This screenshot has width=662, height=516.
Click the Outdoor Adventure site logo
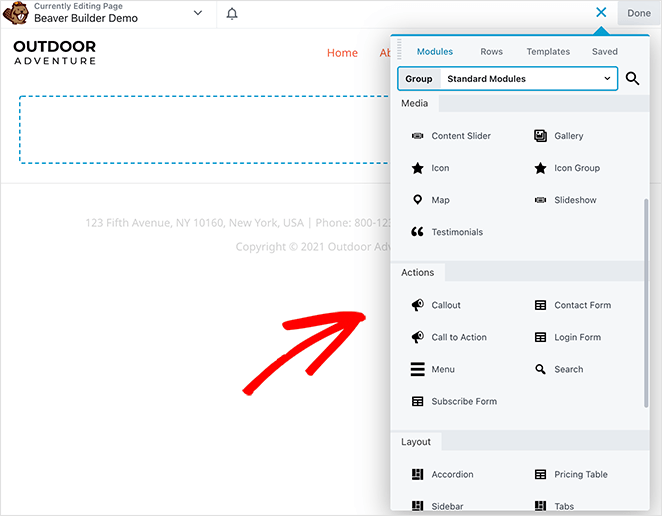tap(55, 52)
